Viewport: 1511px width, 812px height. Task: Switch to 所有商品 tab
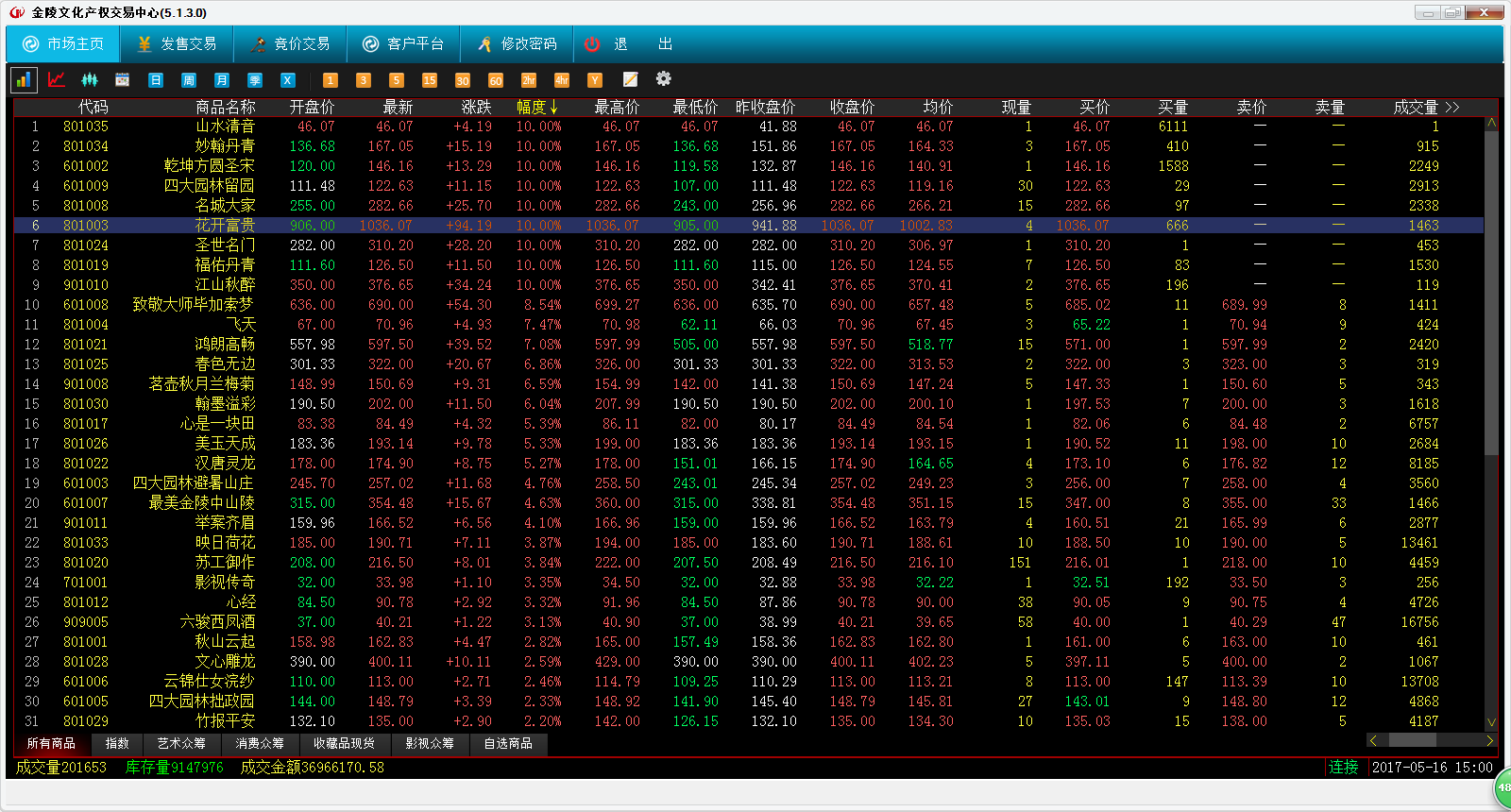pos(51,744)
